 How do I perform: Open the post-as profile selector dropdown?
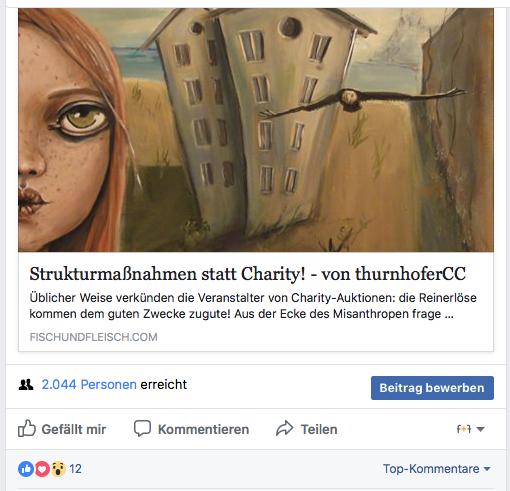(470, 429)
